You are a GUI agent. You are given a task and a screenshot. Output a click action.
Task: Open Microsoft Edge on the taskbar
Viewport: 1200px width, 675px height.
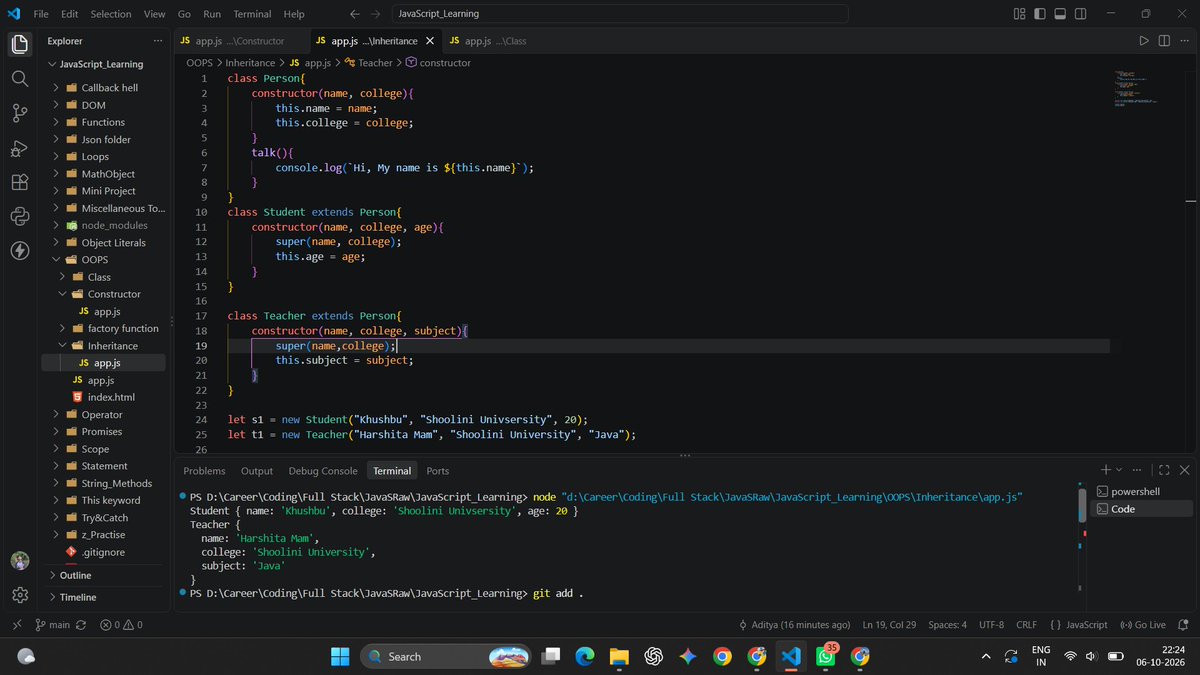click(x=585, y=656)
